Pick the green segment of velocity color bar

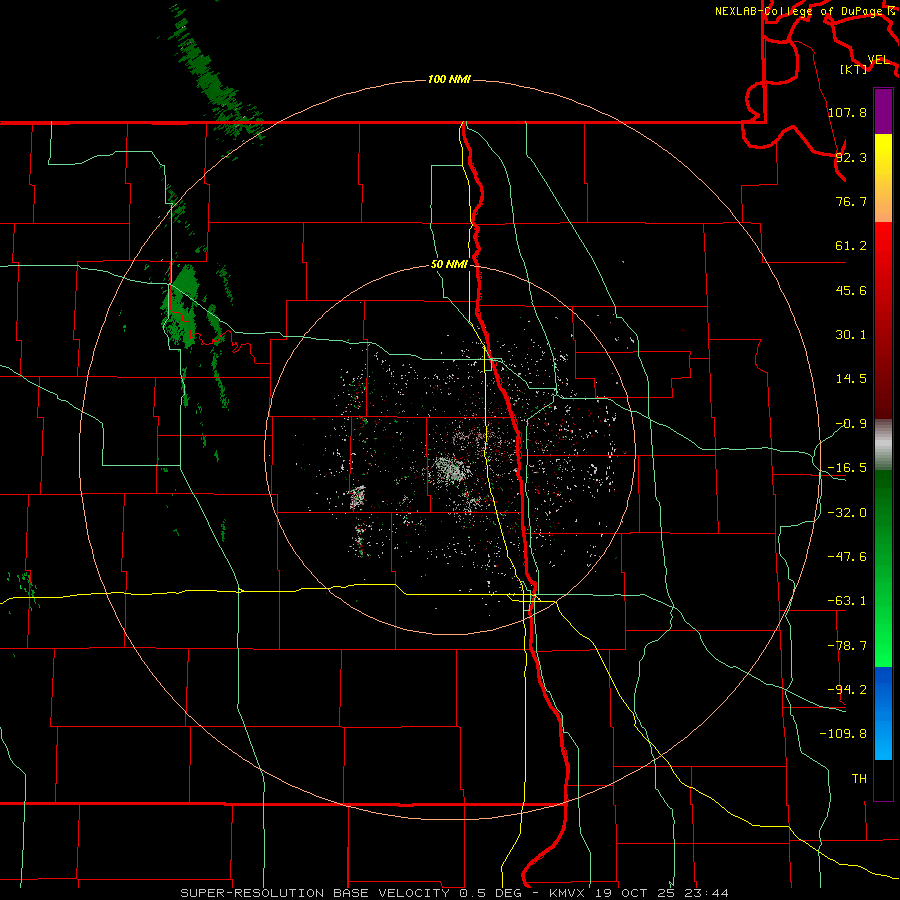pyautogui.click(x=883, y=568)
